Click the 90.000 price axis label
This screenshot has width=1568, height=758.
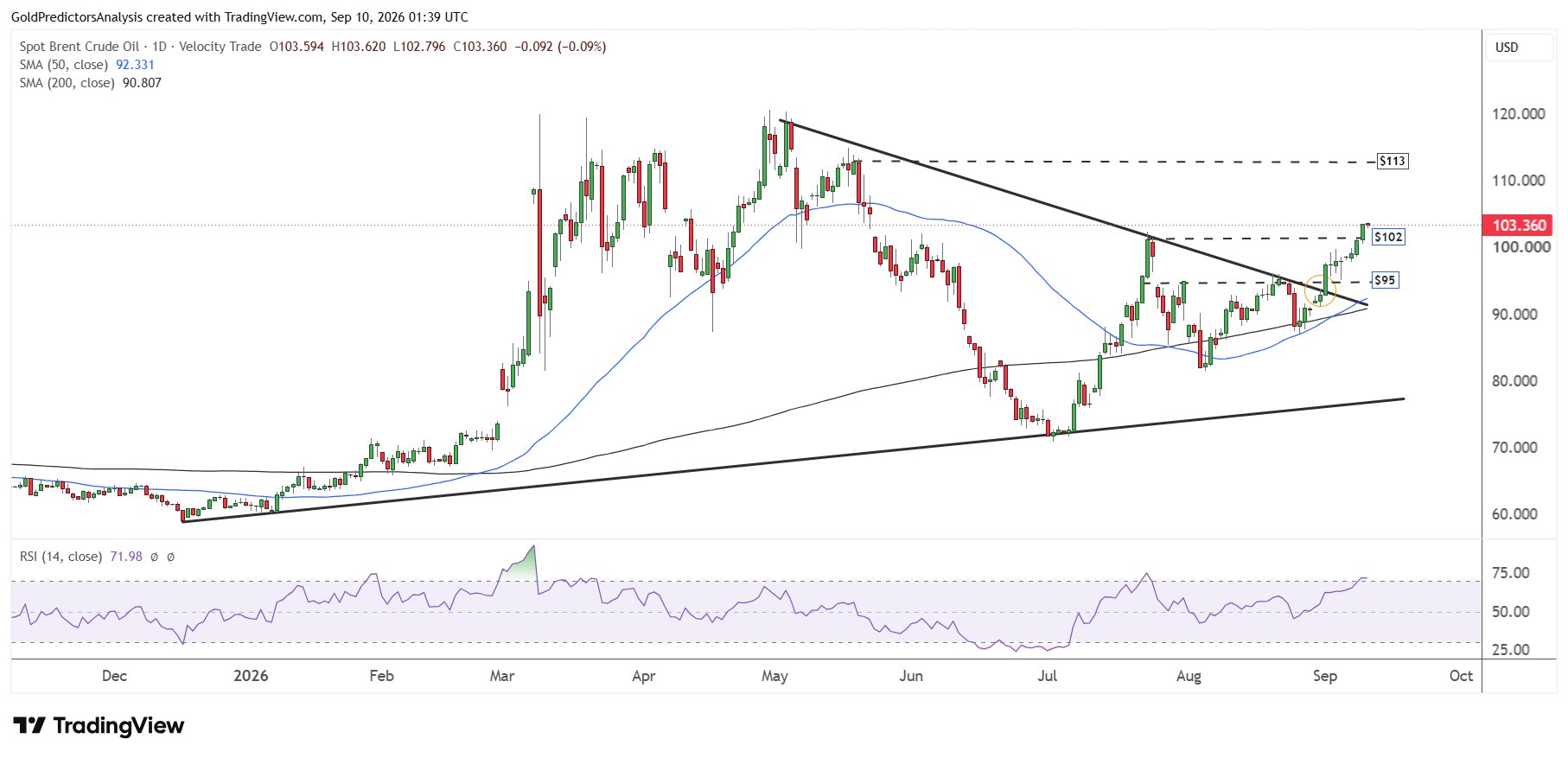click(1514, 315)
